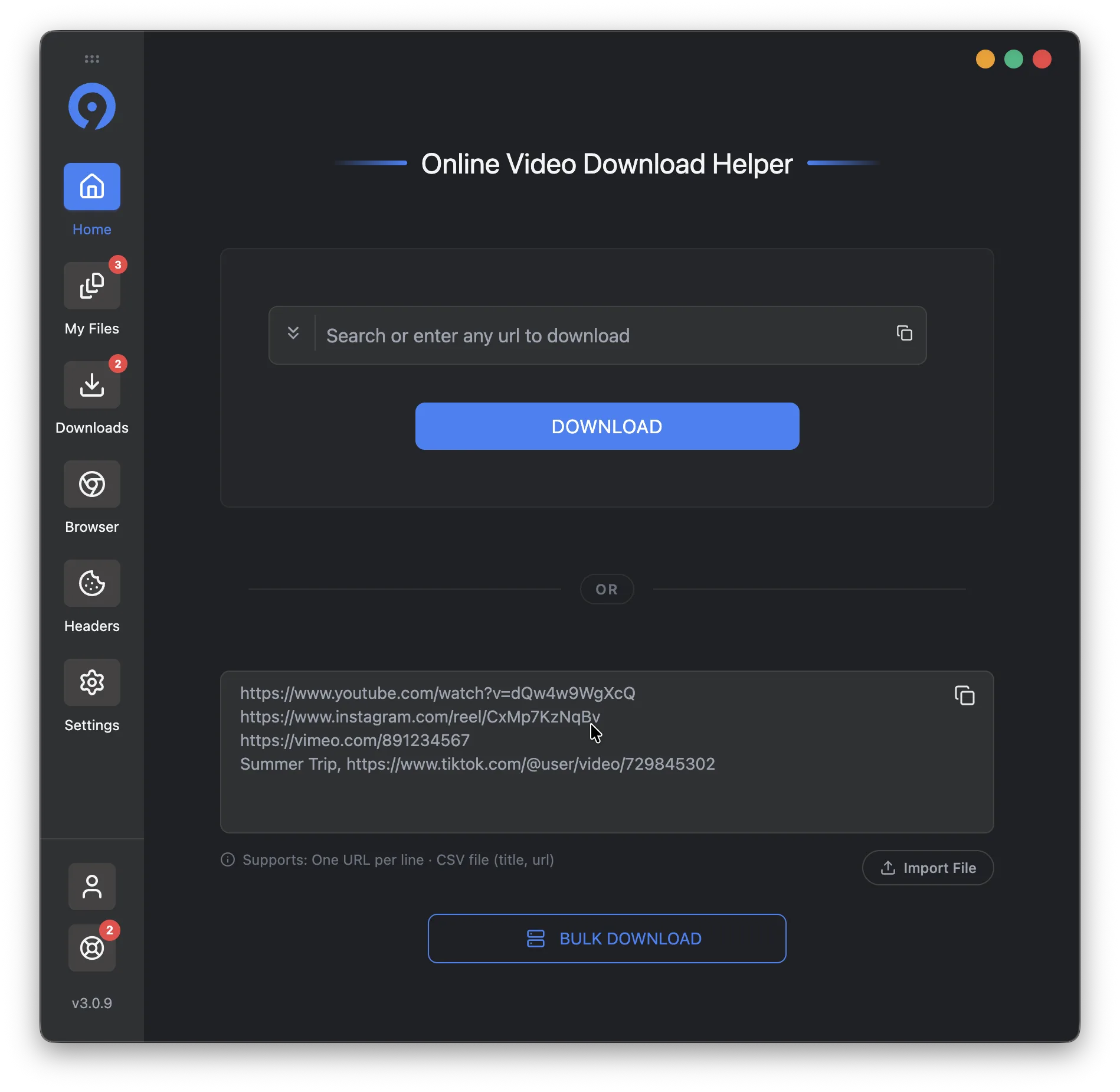Click the DOWNLOAD button
Image resolution: width=1120 pixels, height=1092 pixels.
tap(607, 426)
